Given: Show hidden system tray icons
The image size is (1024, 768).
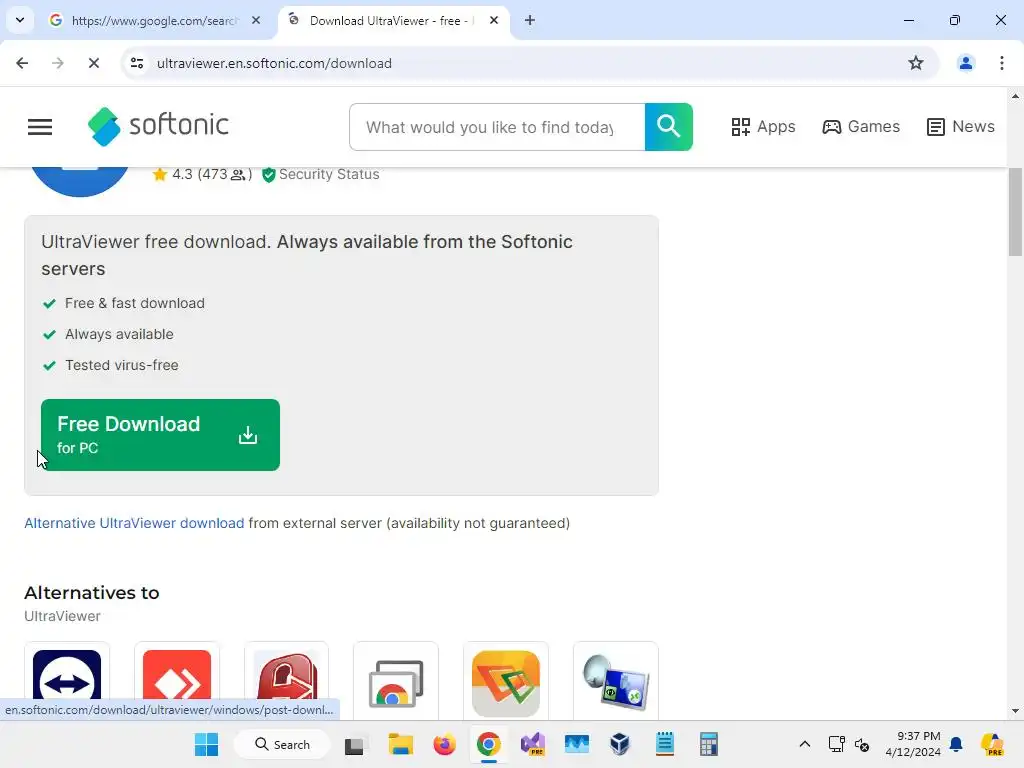Looking at the screenshot, I should pos(805,744).
